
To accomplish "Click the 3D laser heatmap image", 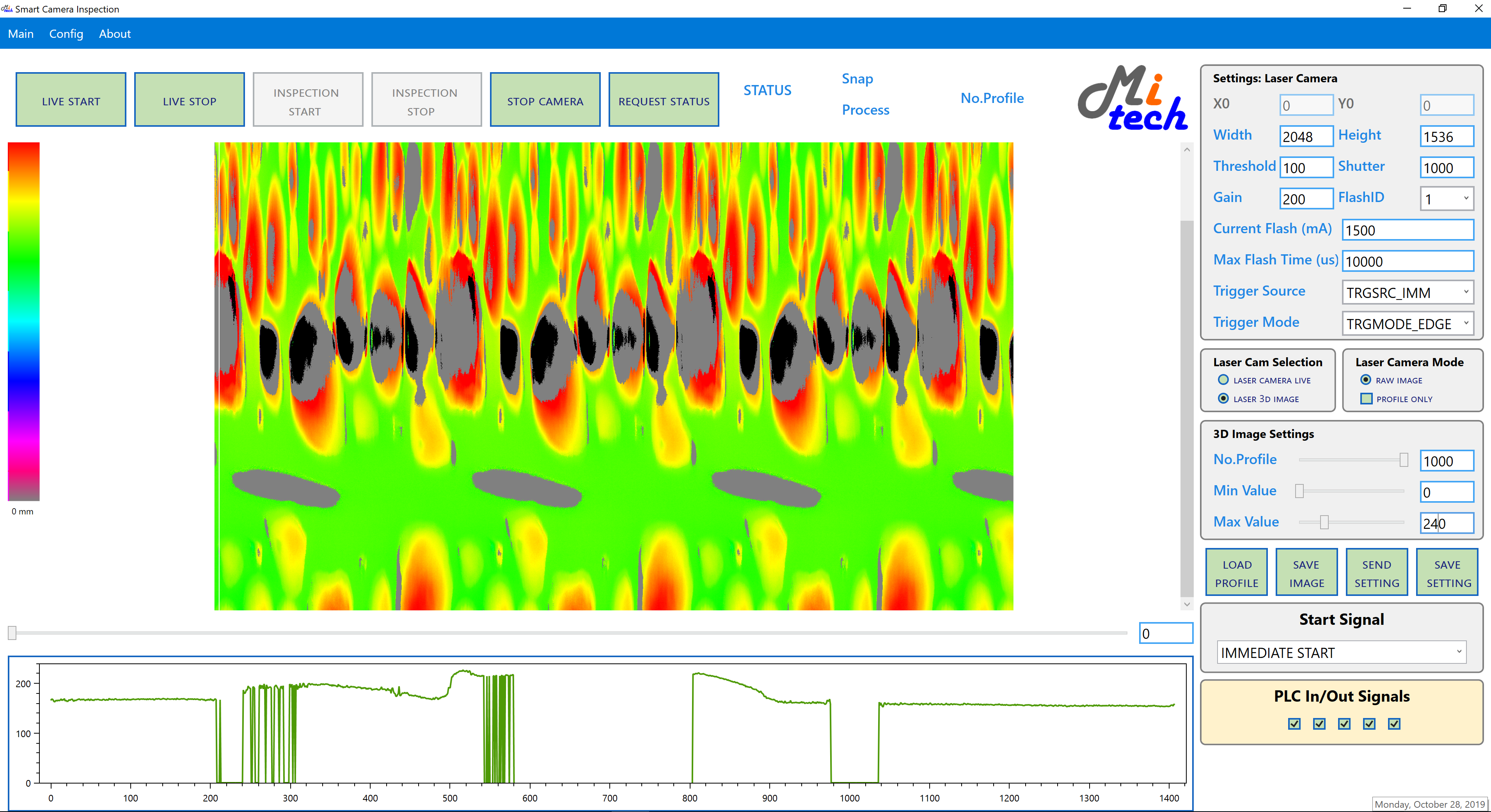I will click(x=614, y=376).
